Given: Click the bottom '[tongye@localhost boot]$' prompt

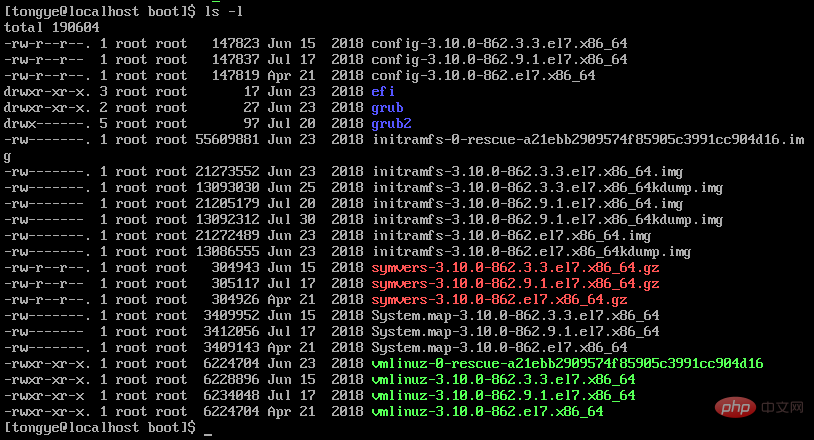Looking at the screenshot, I should coord(100,428).
